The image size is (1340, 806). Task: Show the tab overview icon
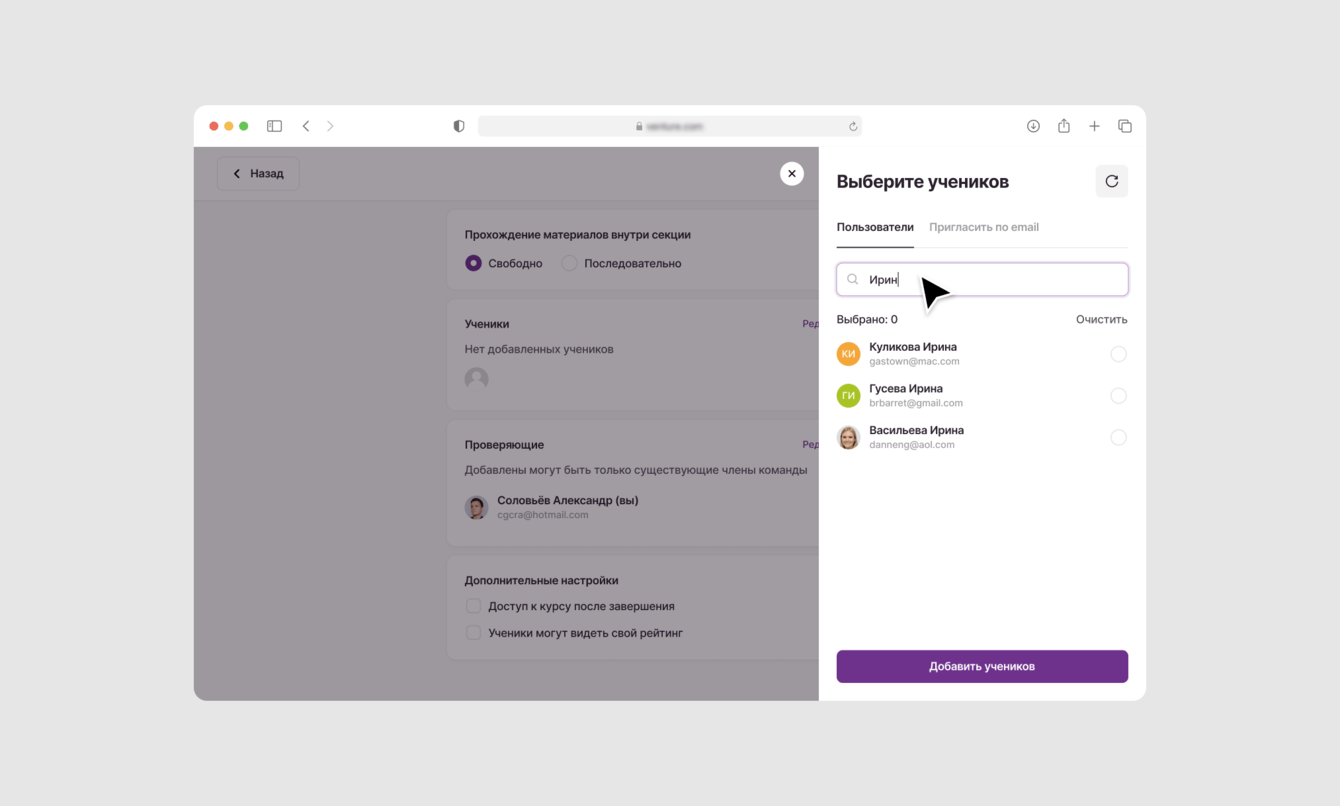(1125, 126)
